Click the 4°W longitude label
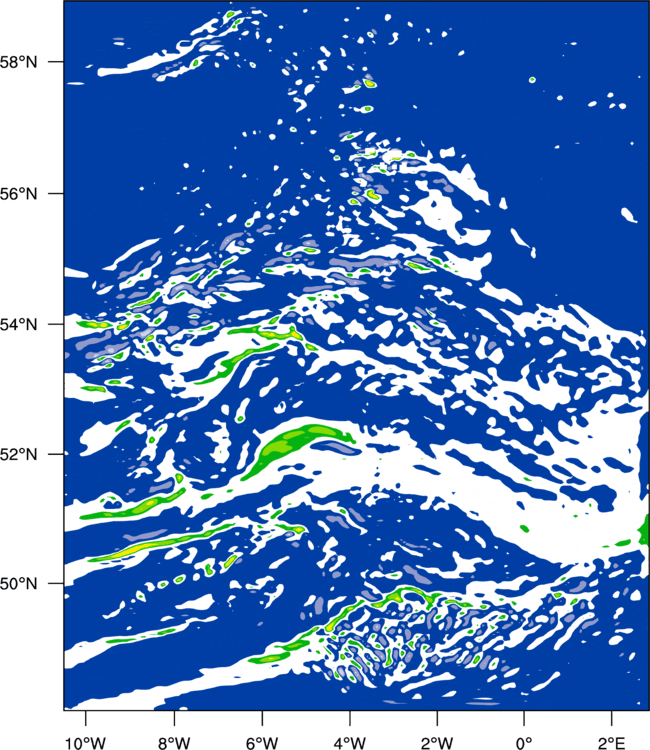650x750 pixels. 350,743
